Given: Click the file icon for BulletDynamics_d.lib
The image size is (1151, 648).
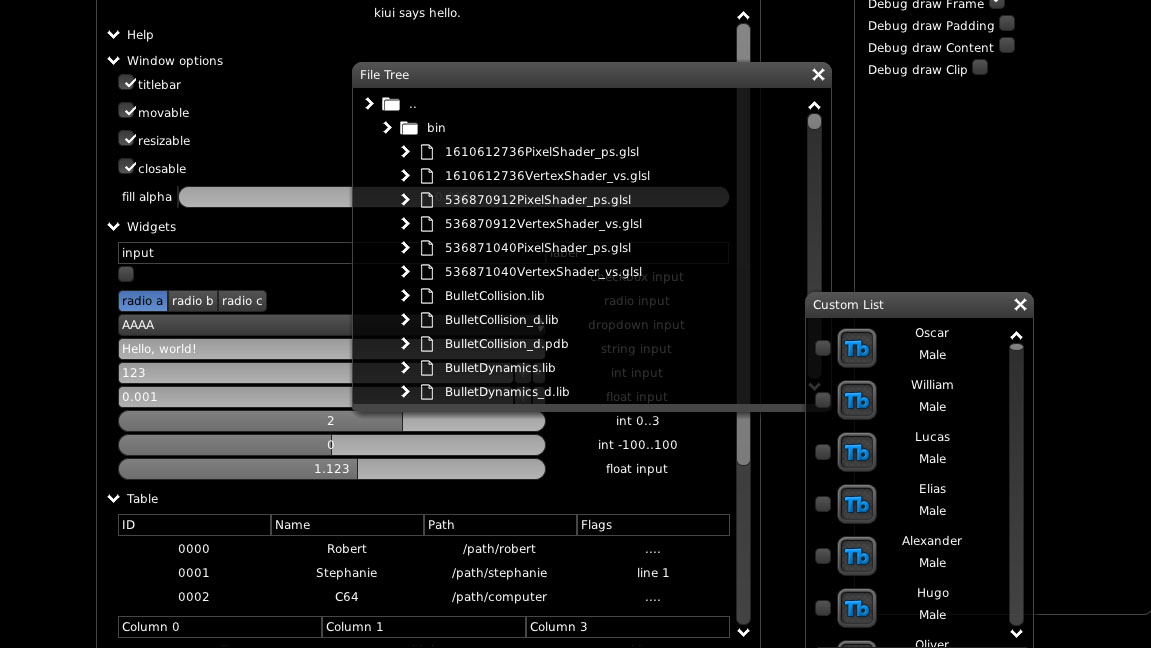Looking at the screenshot, I should [x=427, y=391].
